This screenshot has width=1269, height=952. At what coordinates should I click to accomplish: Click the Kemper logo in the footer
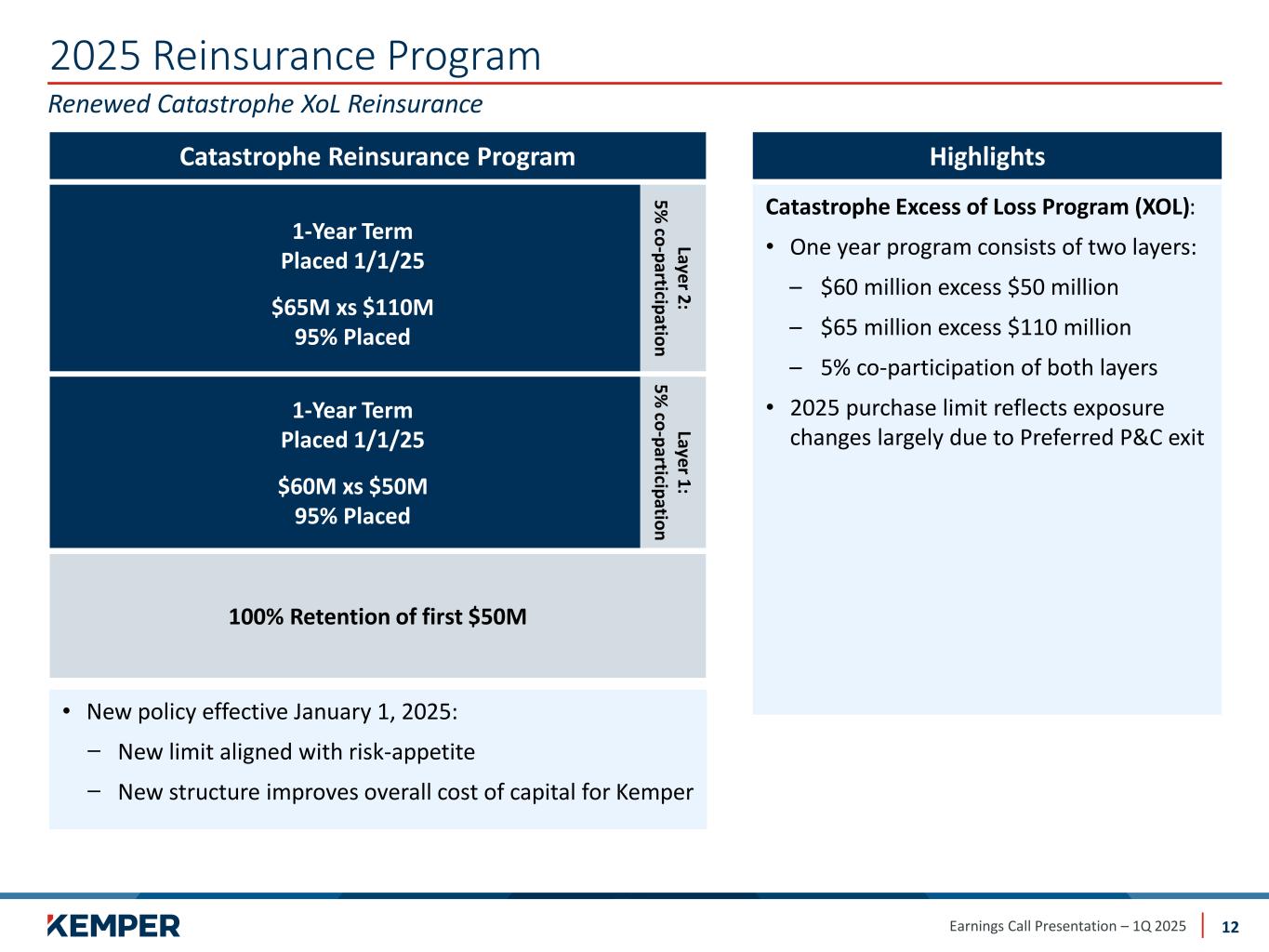113,925
